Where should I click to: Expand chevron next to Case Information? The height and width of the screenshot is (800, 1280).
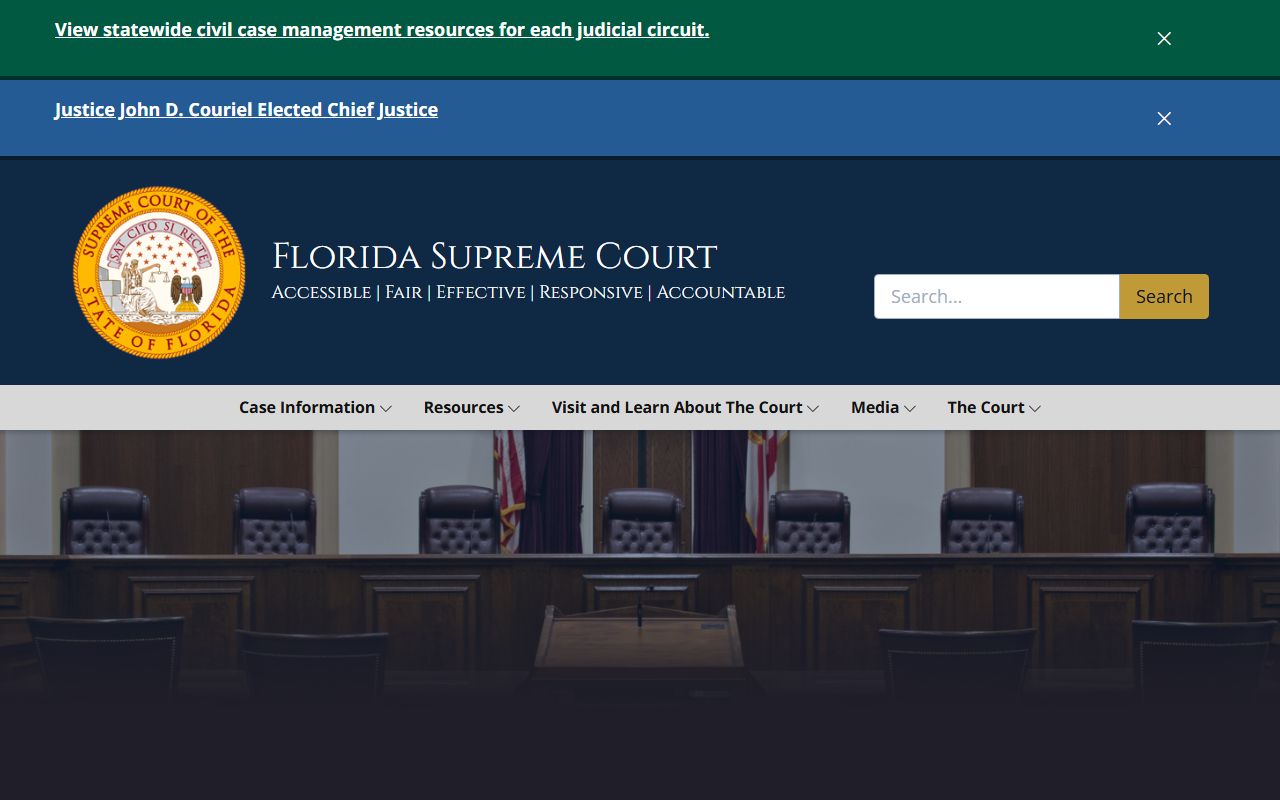[x=386, y=408]
